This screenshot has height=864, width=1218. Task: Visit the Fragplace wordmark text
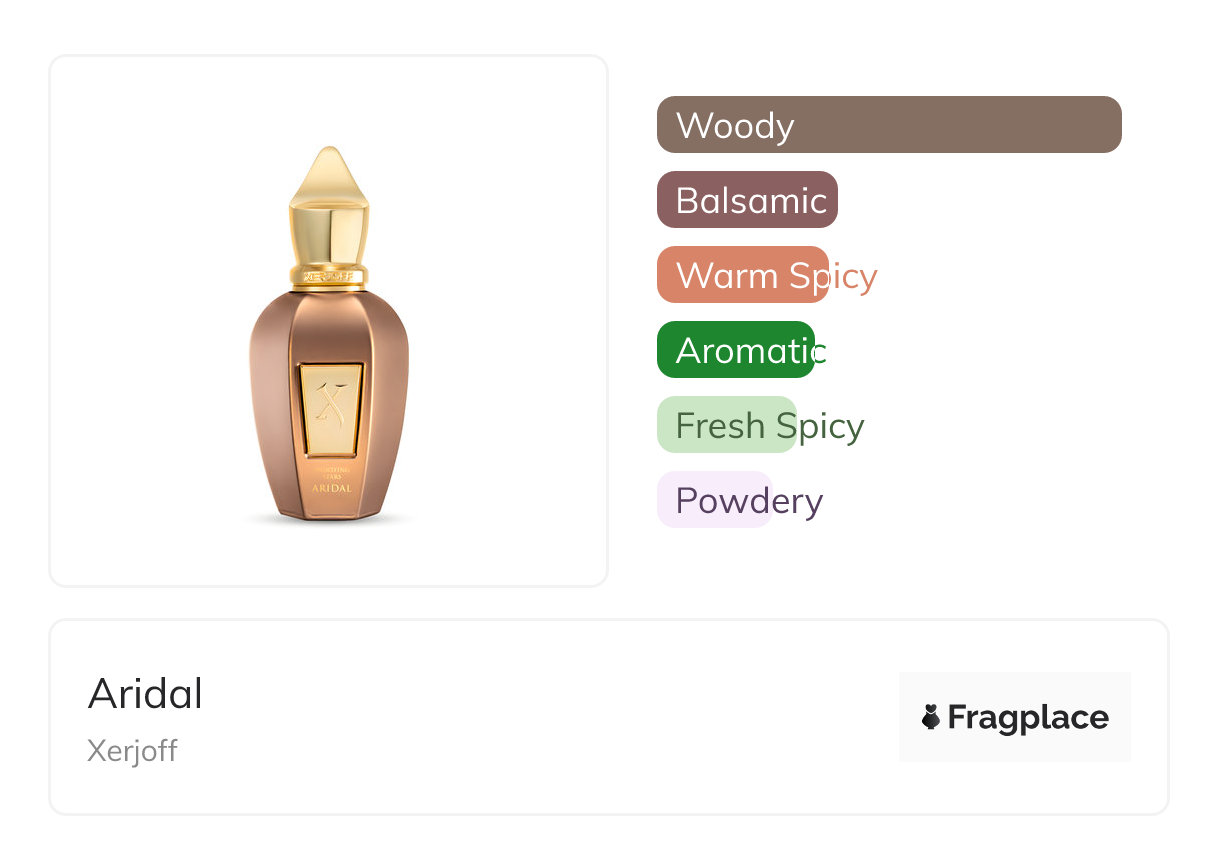click(1028, 717)
